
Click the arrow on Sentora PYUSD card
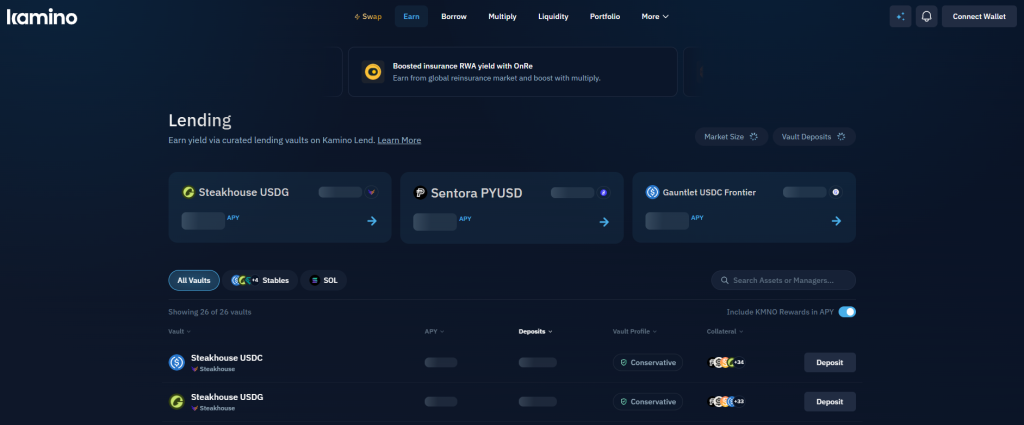604,222
